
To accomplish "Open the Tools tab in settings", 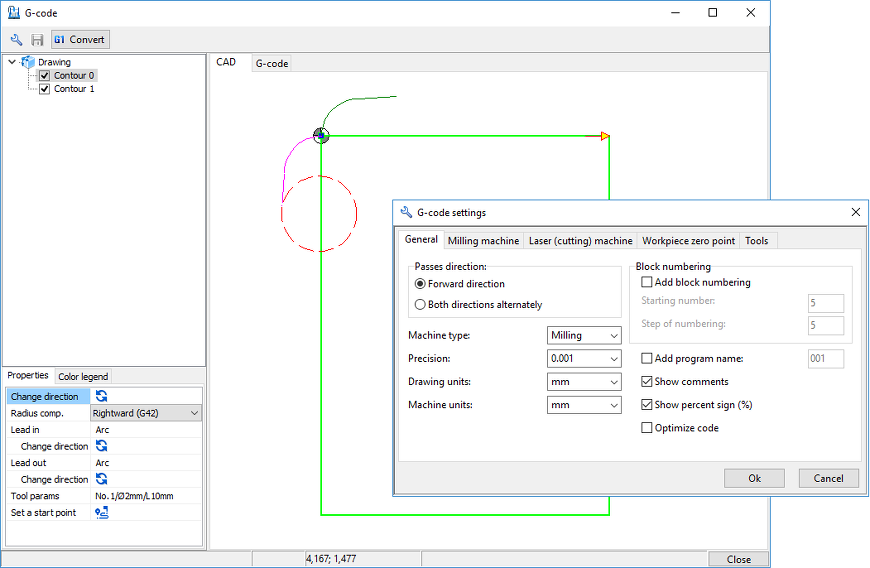I will [756, 241].
